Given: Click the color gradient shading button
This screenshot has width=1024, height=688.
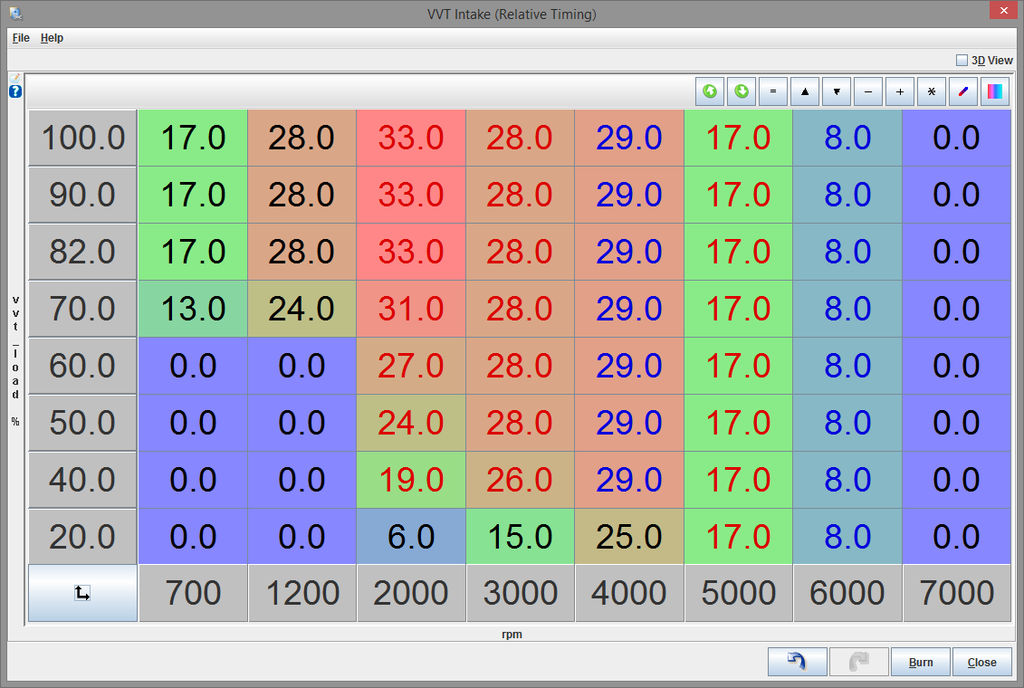Looking at the screenshot, I should click(995, 92).
